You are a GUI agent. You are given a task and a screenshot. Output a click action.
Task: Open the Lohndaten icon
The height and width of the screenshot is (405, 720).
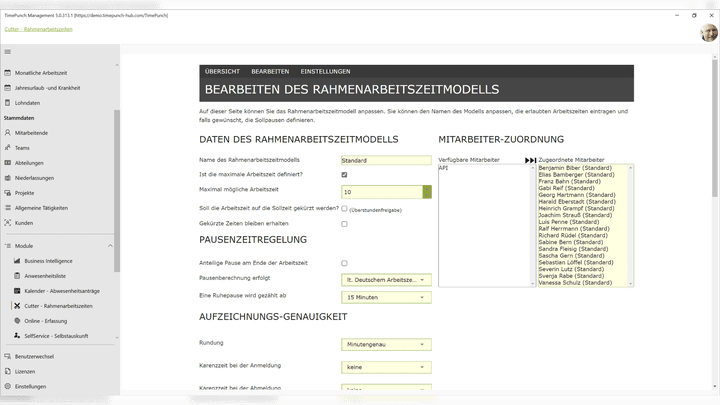(7, 103)
